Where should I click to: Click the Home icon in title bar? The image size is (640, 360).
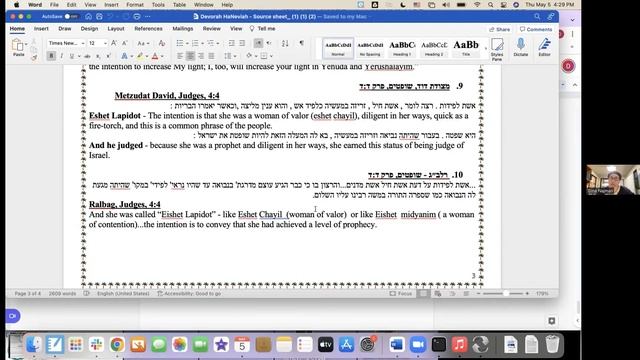point(89,17)
